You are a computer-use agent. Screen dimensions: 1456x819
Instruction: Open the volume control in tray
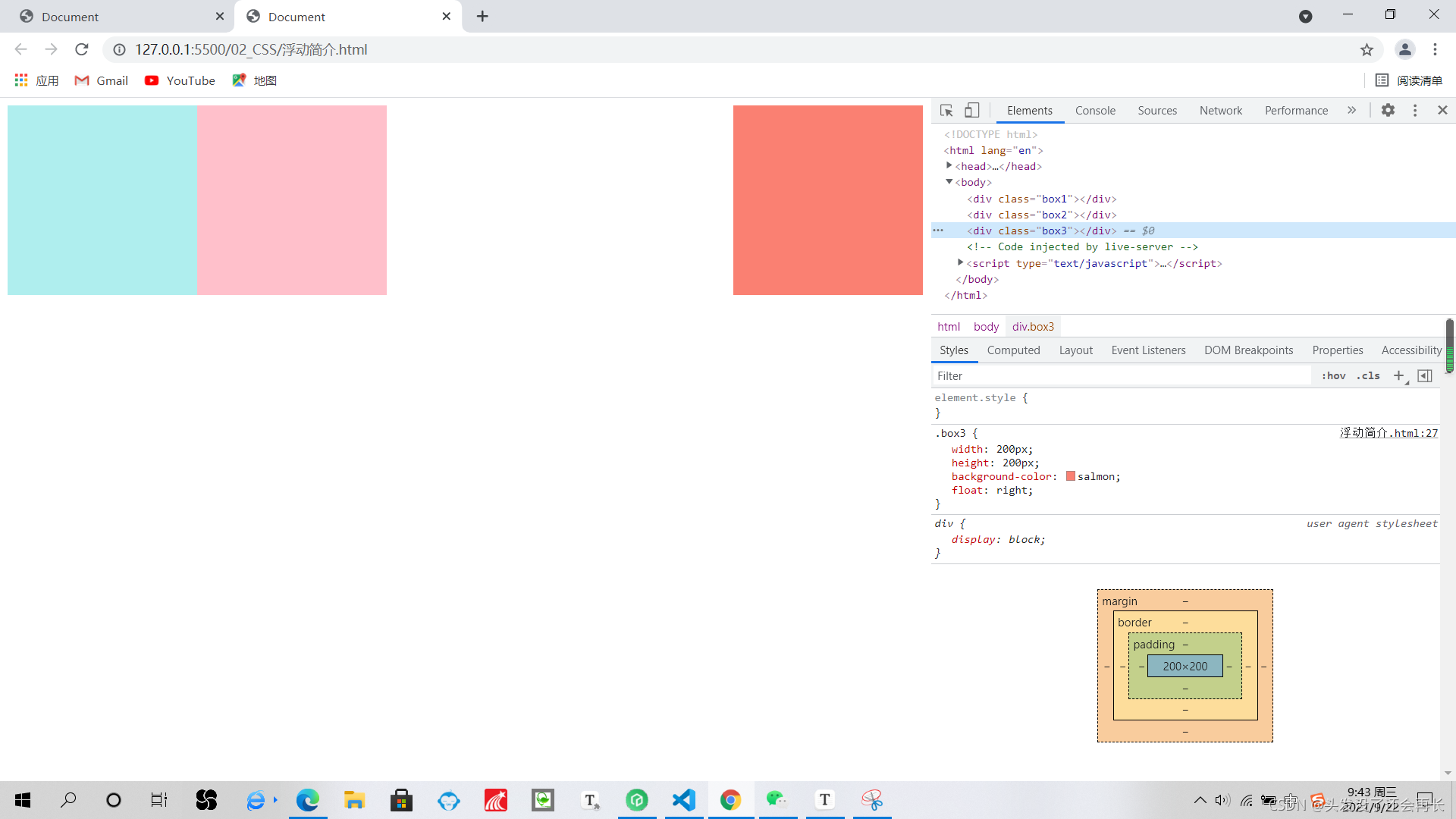[x=1222, y=800]
